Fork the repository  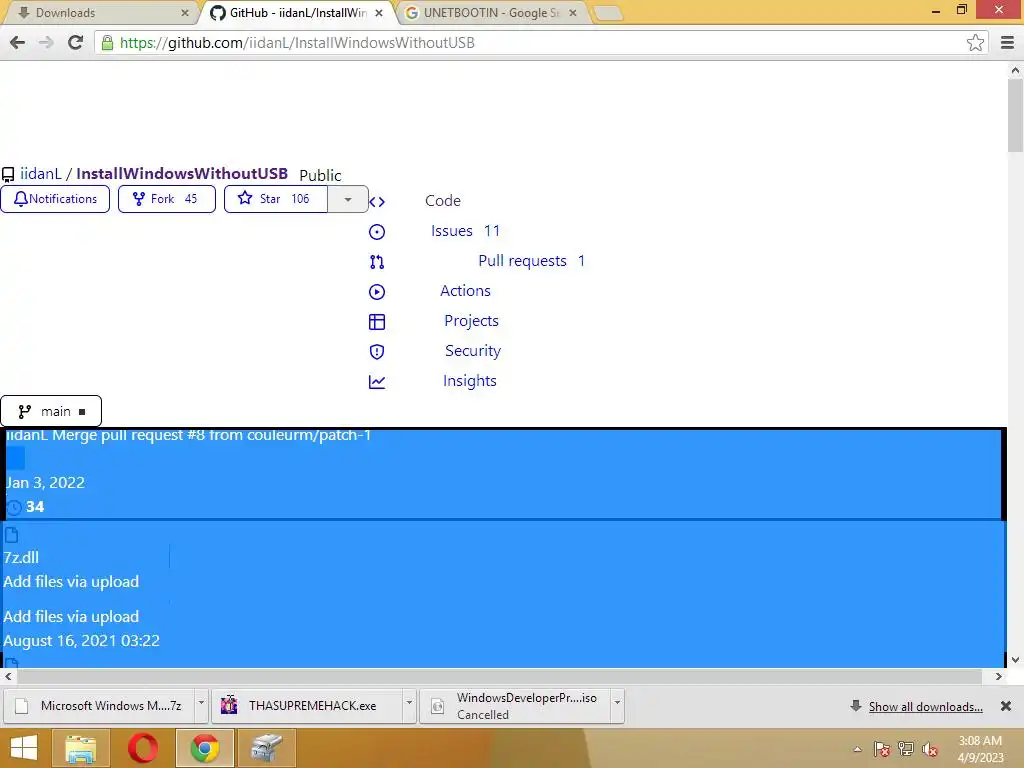167,199
